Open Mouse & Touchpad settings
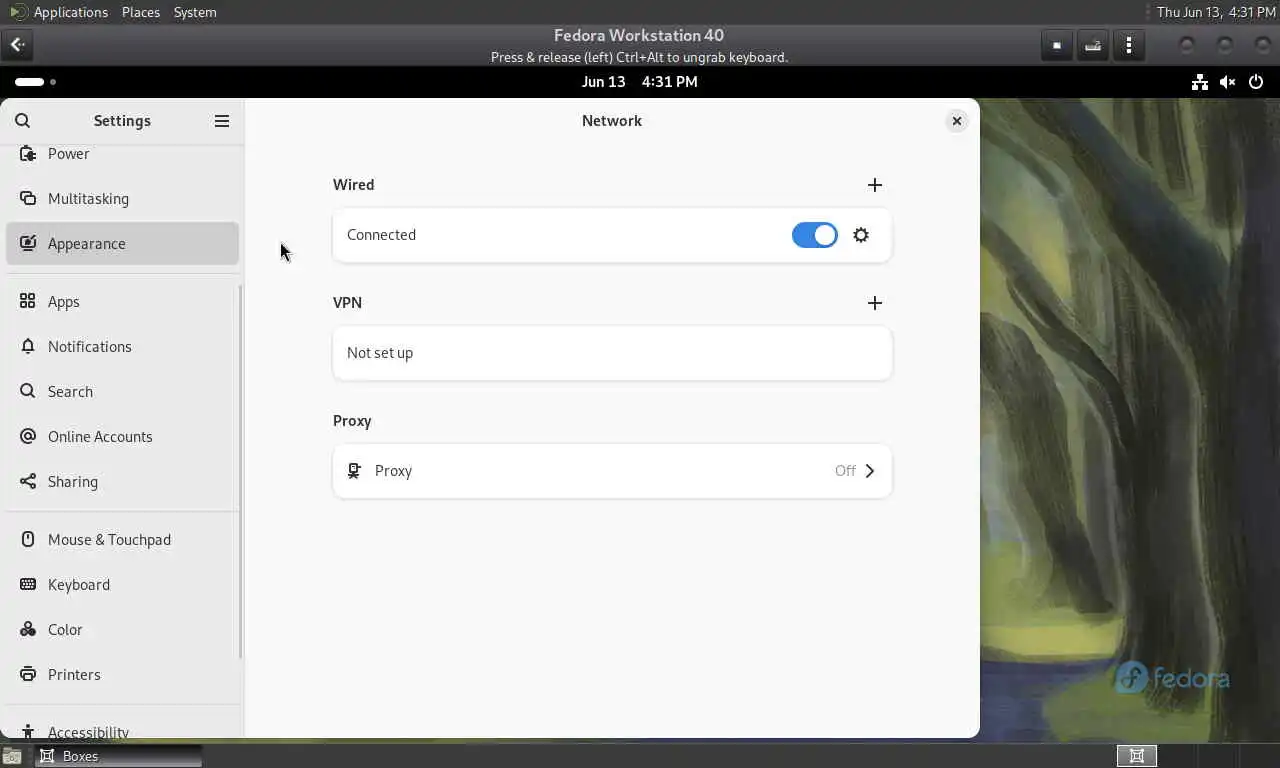1280x768 pixels. tap(123, 540)
